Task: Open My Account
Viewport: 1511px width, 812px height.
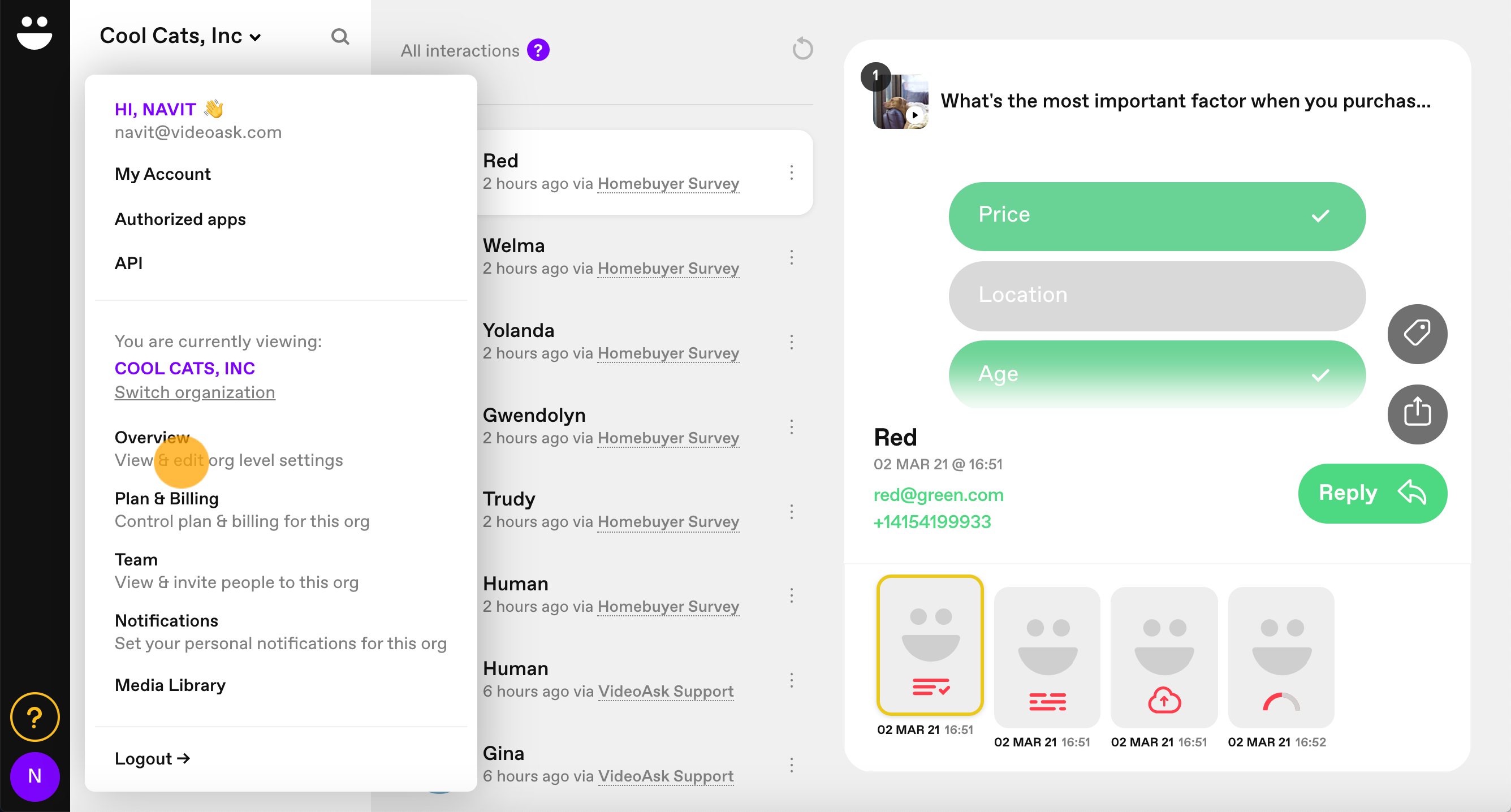Action: click(x=162, y=174)
